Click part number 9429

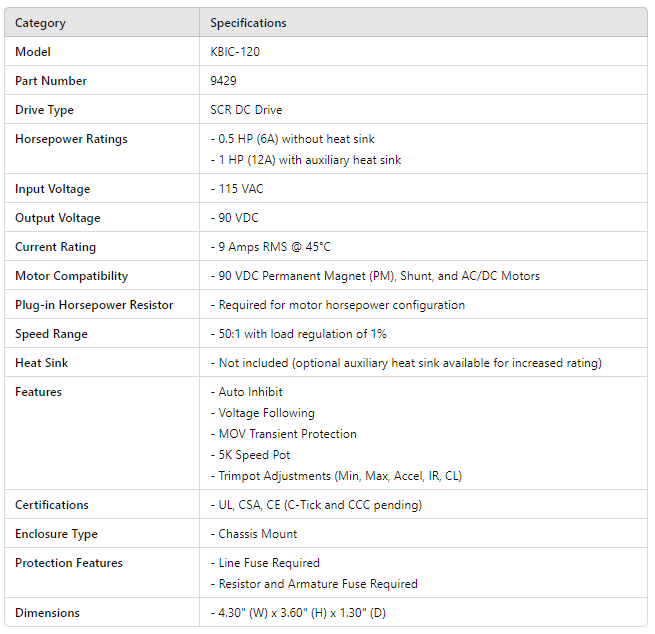click(223, 80)
